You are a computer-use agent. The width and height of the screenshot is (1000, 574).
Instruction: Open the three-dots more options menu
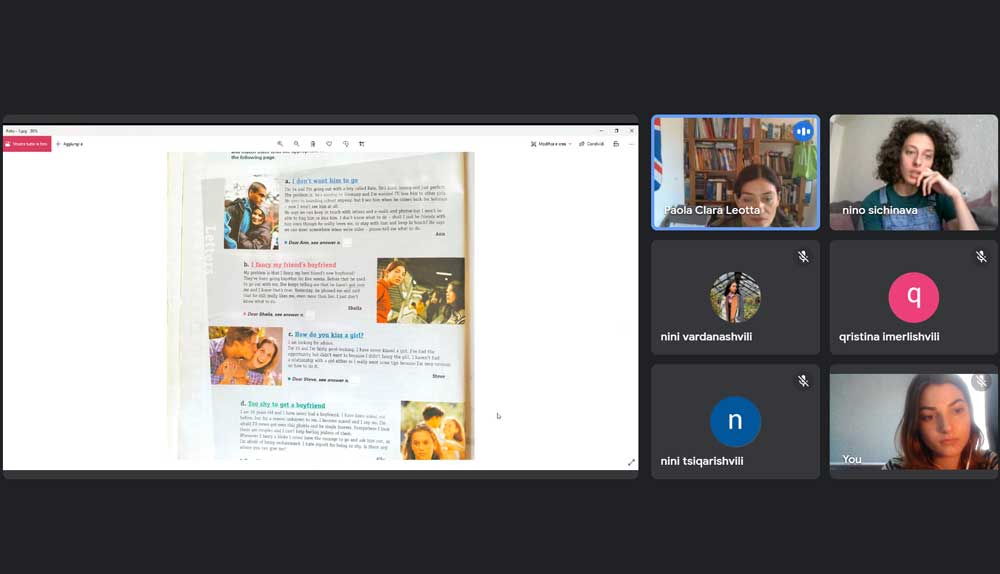click(x=631, y=144)
